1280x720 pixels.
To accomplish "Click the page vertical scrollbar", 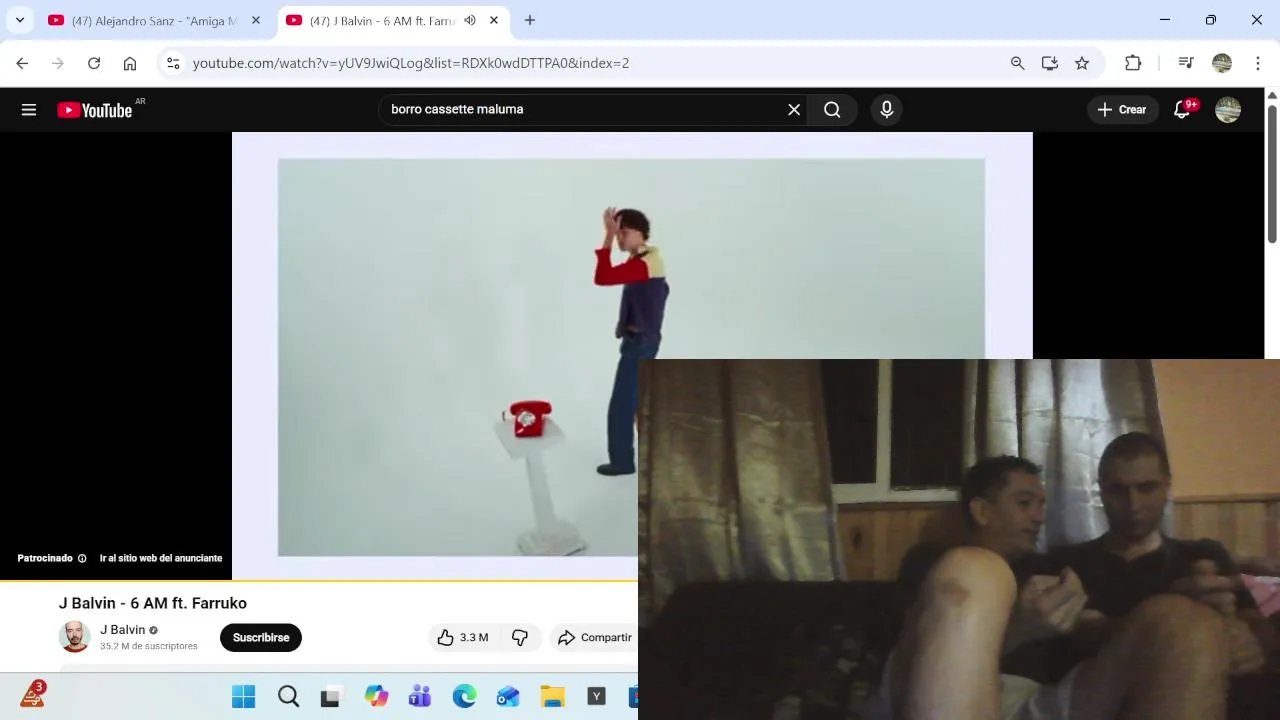I will (1272, 172).
